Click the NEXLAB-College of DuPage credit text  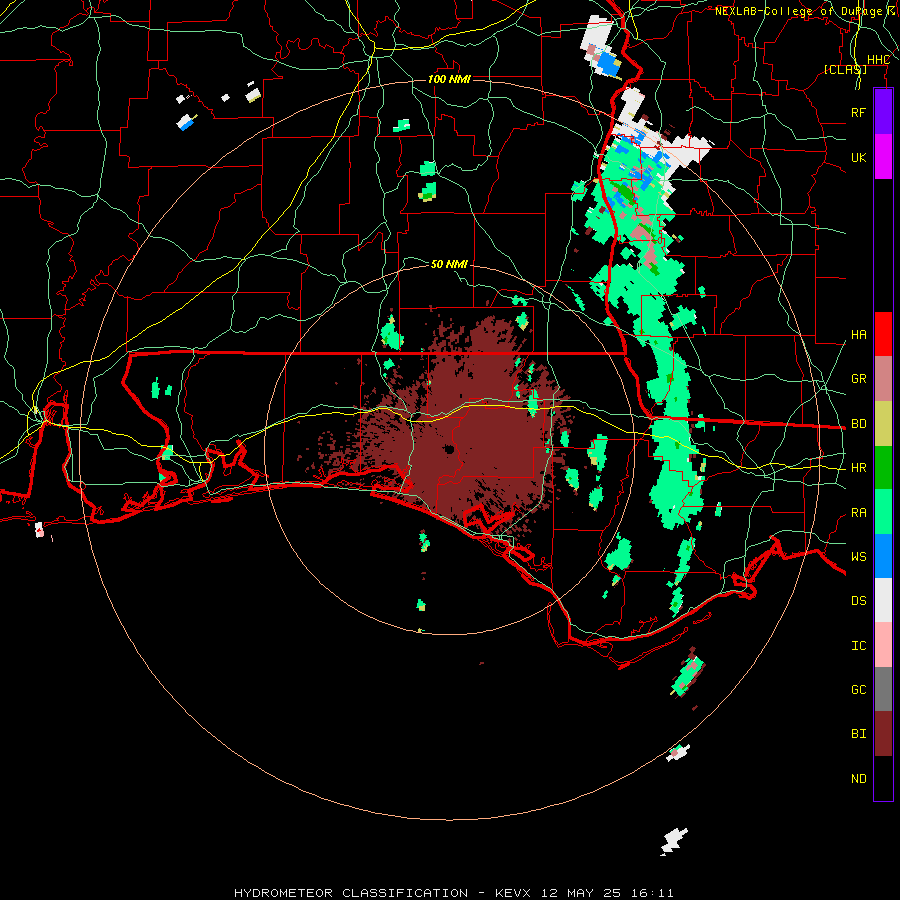(798, 11)
